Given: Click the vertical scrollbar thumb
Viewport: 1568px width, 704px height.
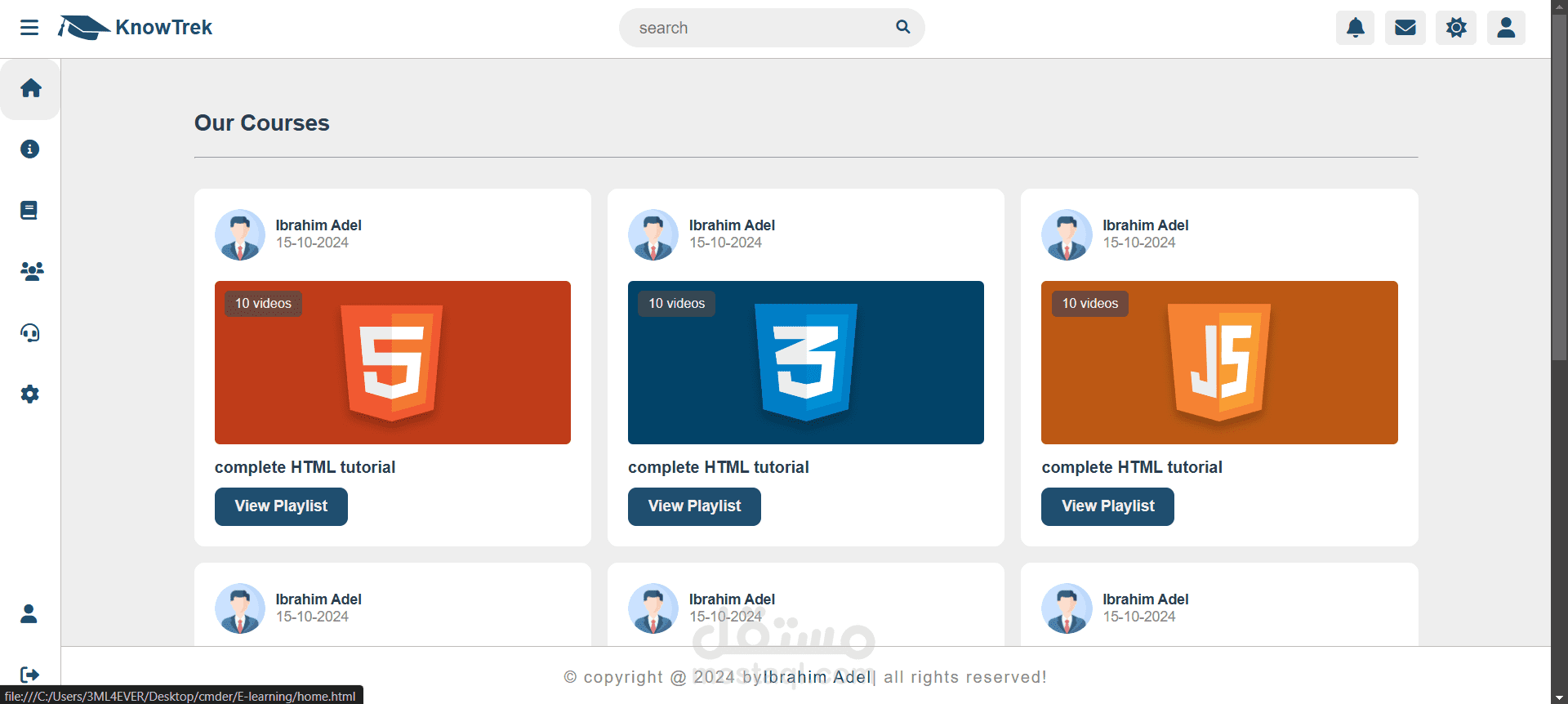Looking at the screenshot, I should click(x=1560, y=188).
